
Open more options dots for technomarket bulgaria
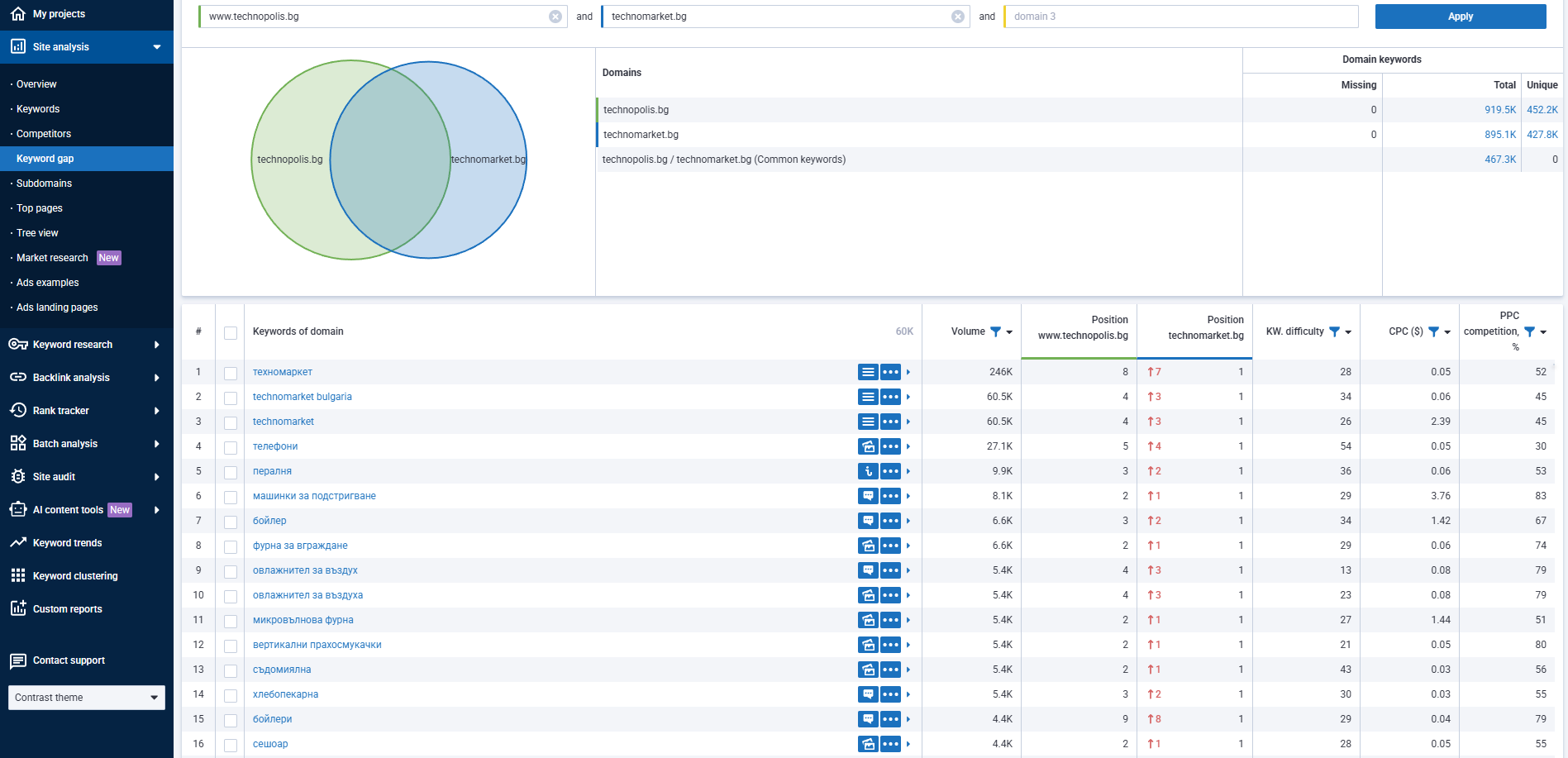coord(890,397)
